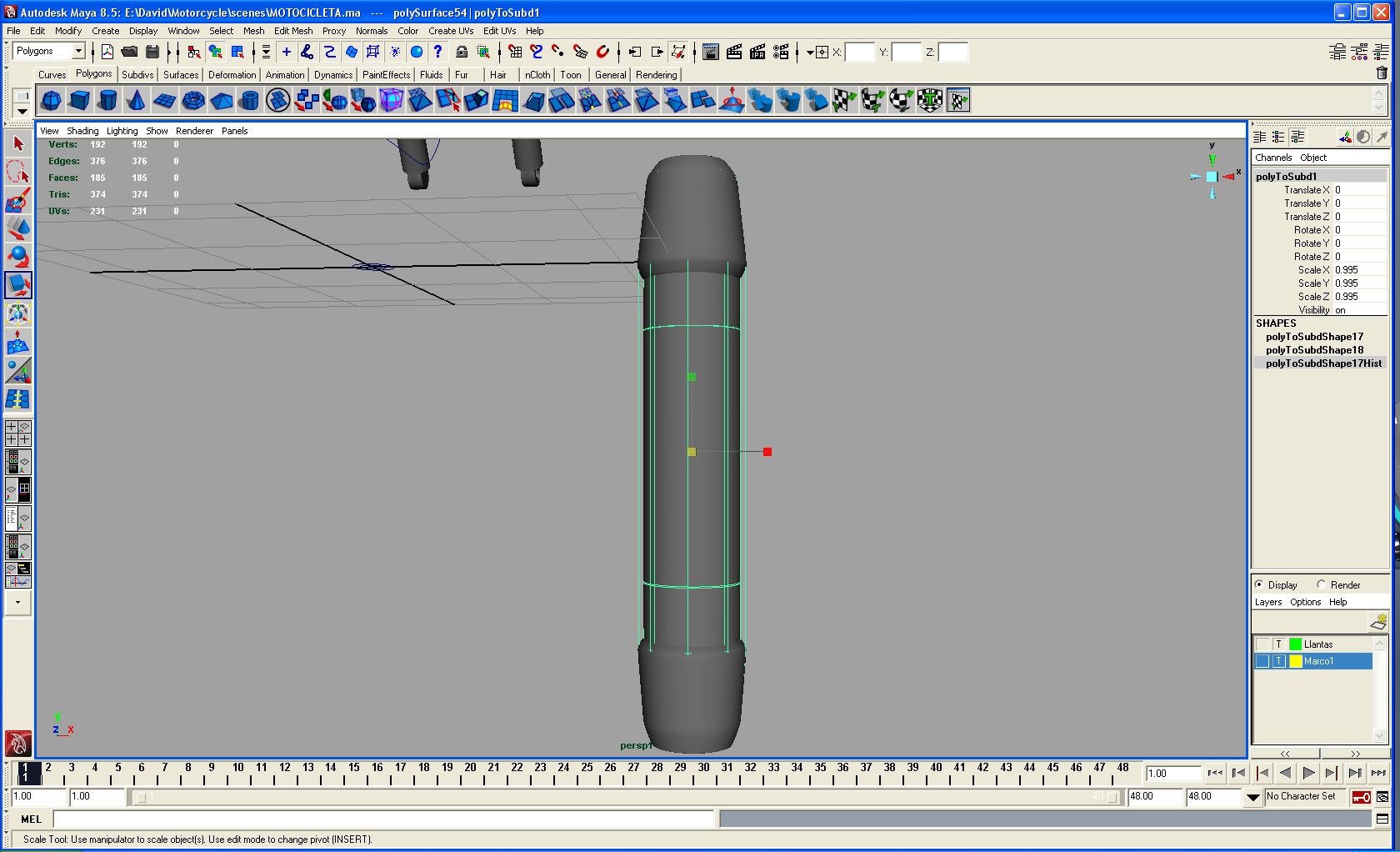Image resolution: width=1400 pixels, height=852 pixels.
Task: Open the input field mode dropdown arrow
Action: 810,52
